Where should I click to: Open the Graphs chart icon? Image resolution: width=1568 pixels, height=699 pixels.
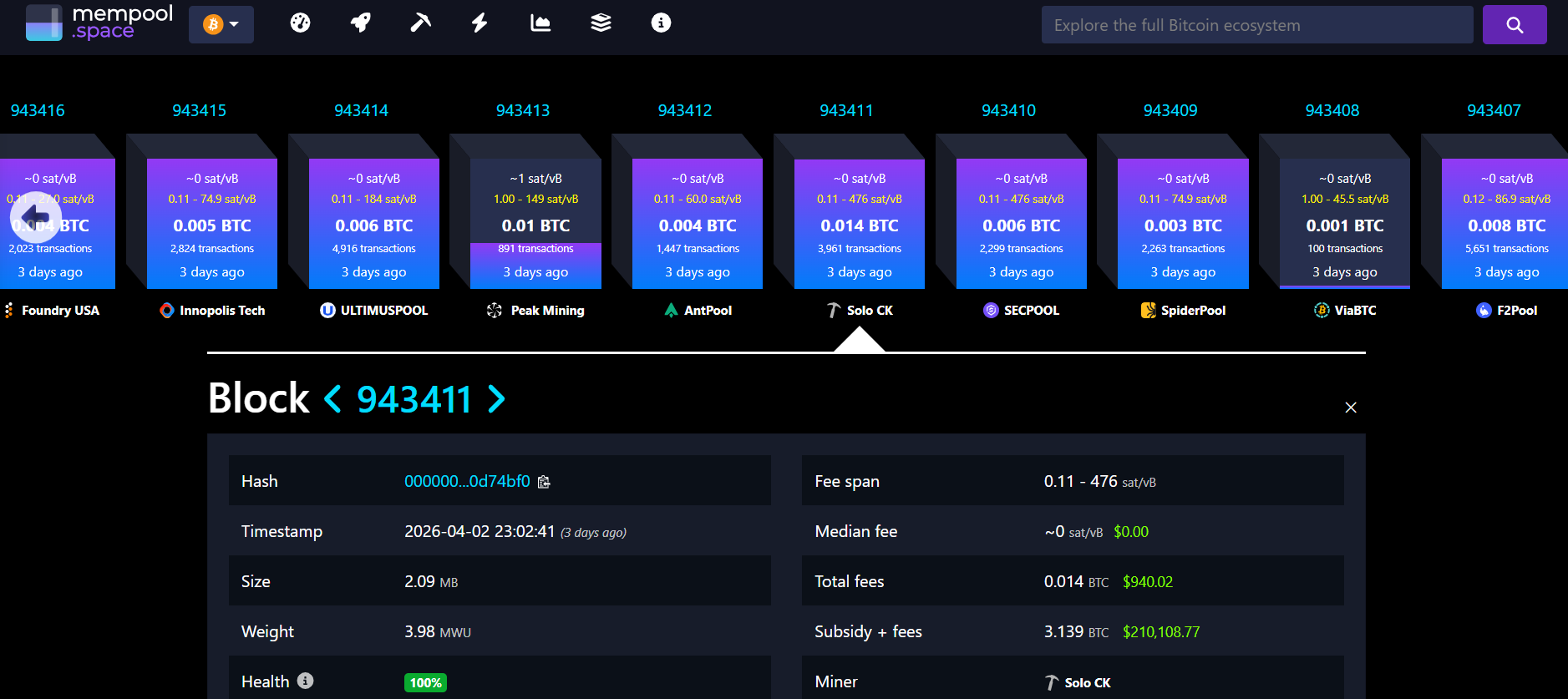pos(540,23)
